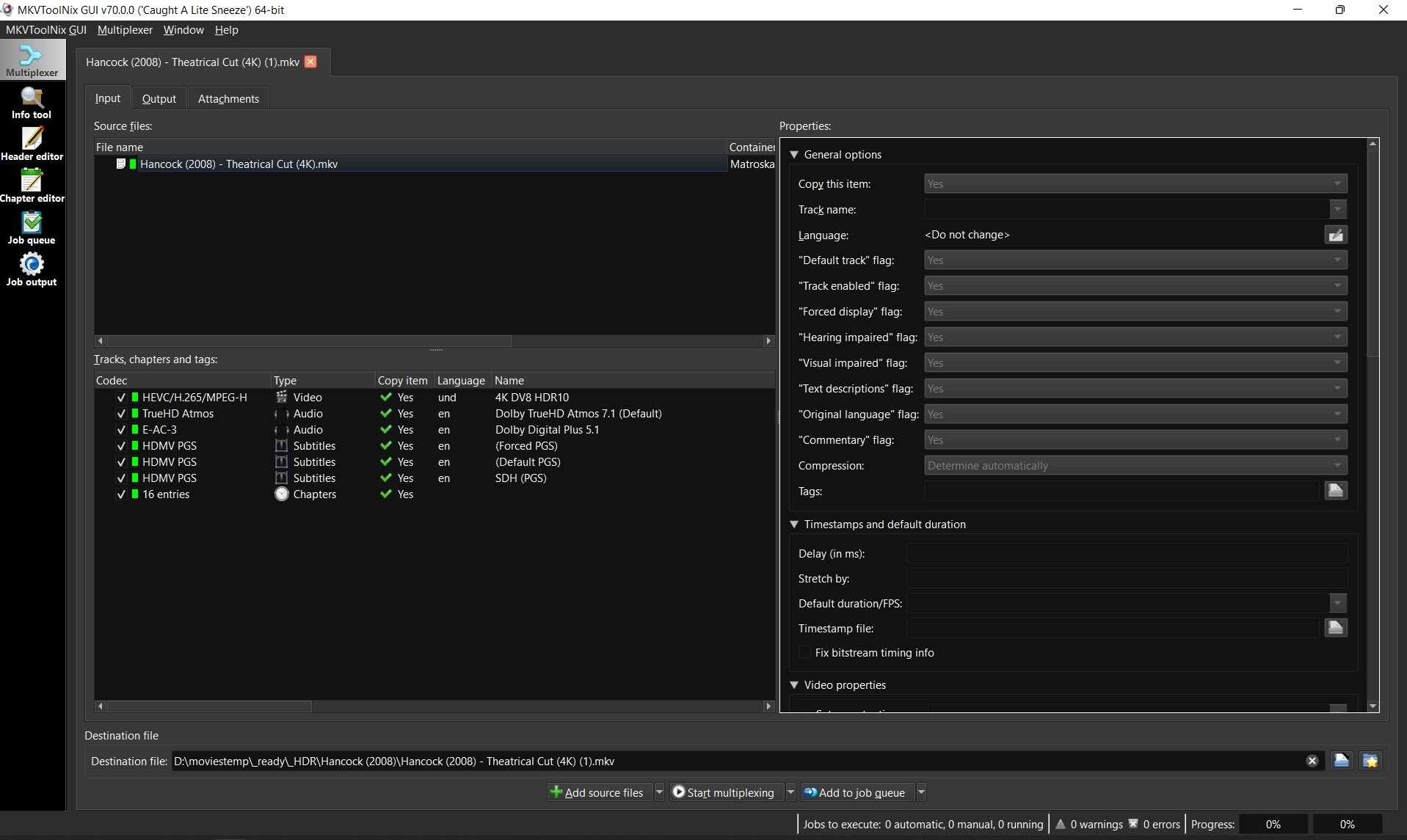Image resolution: width=1407 pixels, height=840 pixels.
Task: Open the Job queue view
Action: [x=32, y=228]
